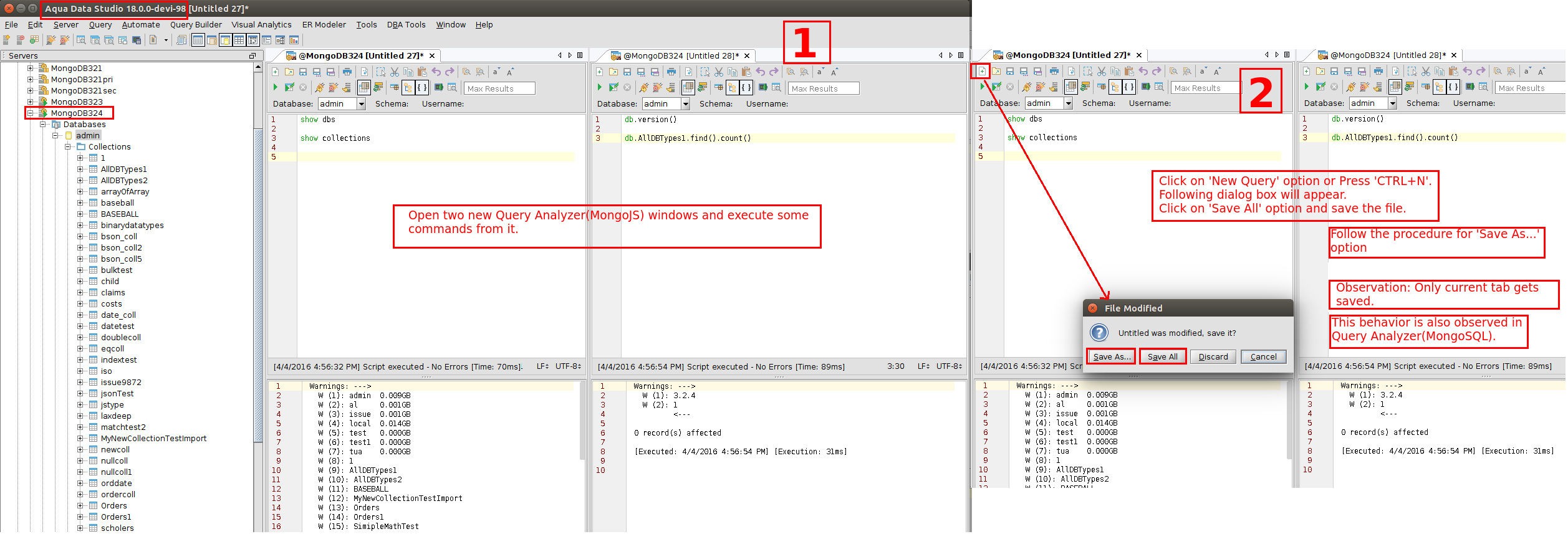
Task: Open Database dropdown in main window's Untitled 28 pane
Action: pos(685,104)
